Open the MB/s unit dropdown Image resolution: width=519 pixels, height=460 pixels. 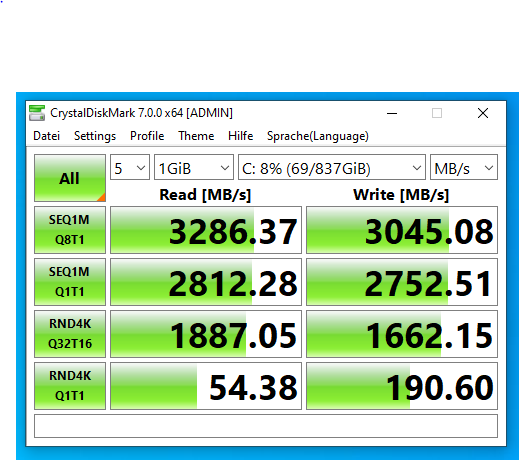tap(464, 167)
